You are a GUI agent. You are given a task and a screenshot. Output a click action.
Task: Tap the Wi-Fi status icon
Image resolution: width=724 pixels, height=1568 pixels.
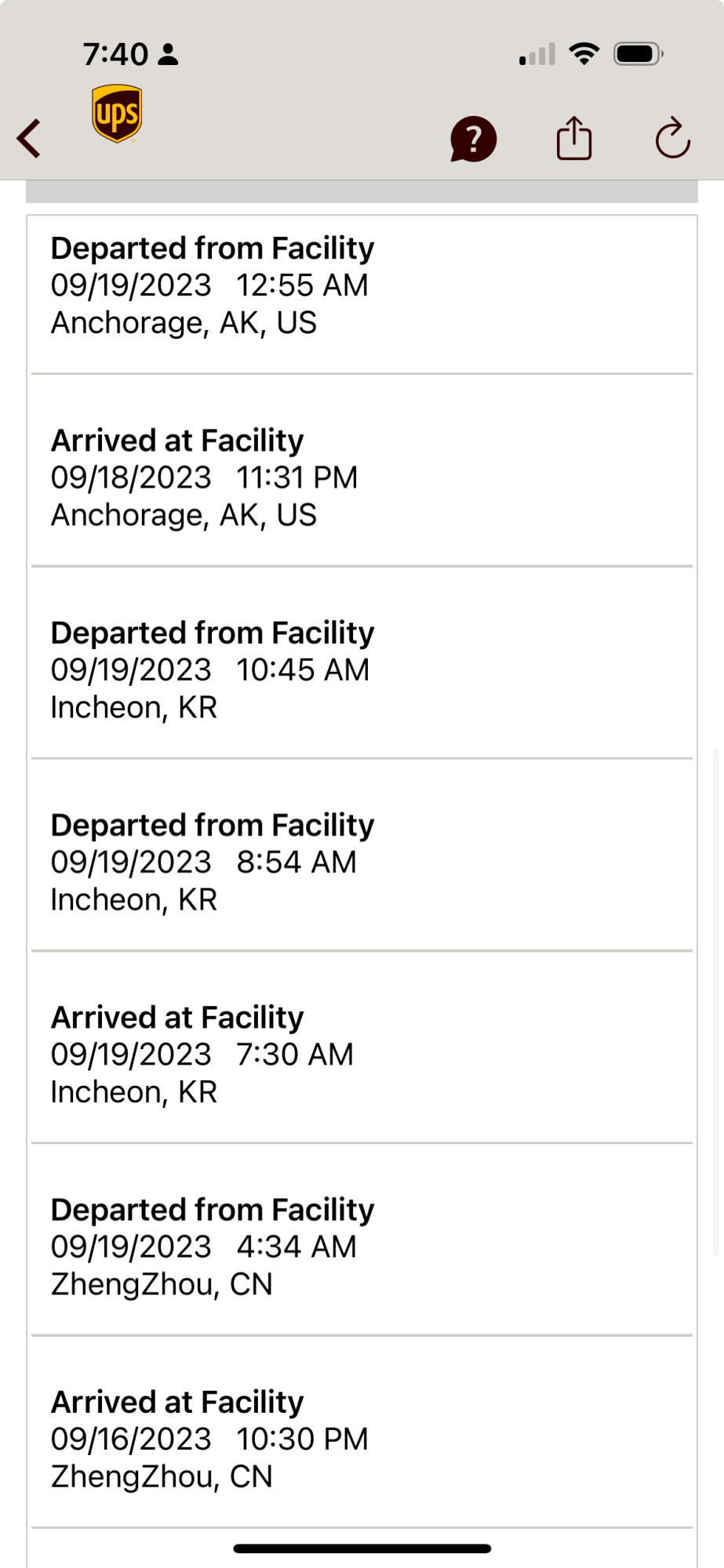point(584,53)
